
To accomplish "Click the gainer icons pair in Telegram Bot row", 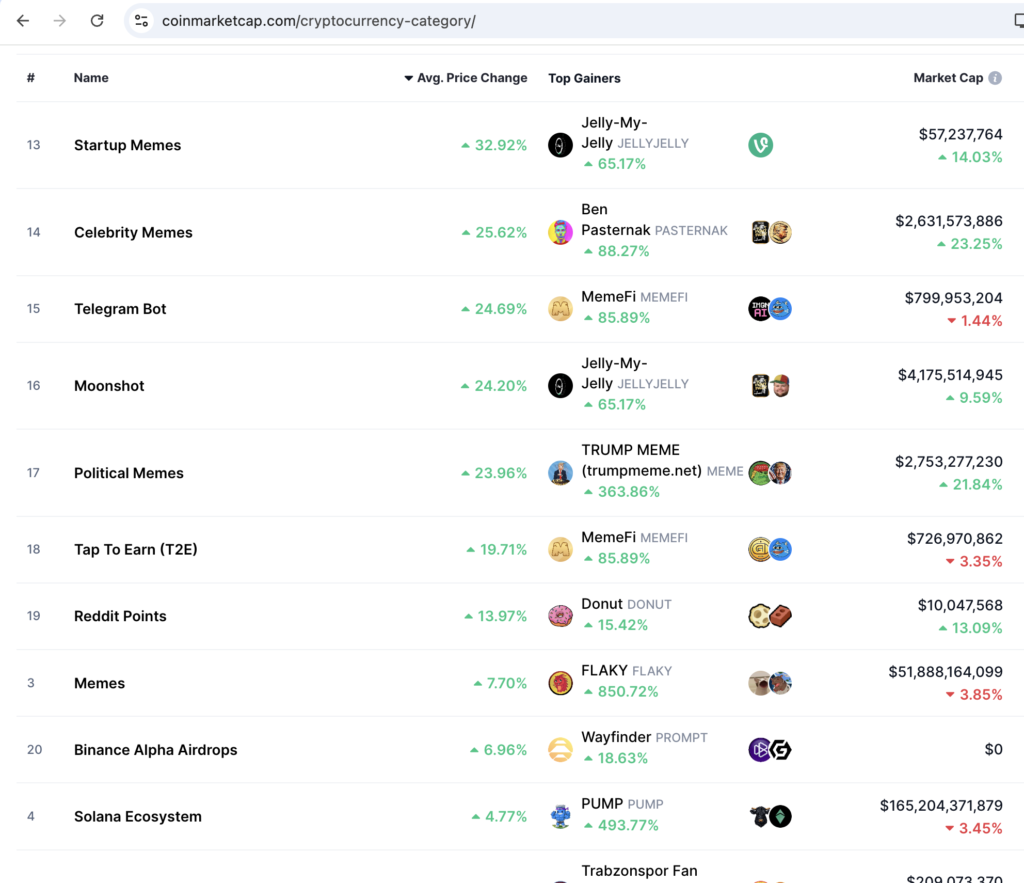I will [771, 308].
